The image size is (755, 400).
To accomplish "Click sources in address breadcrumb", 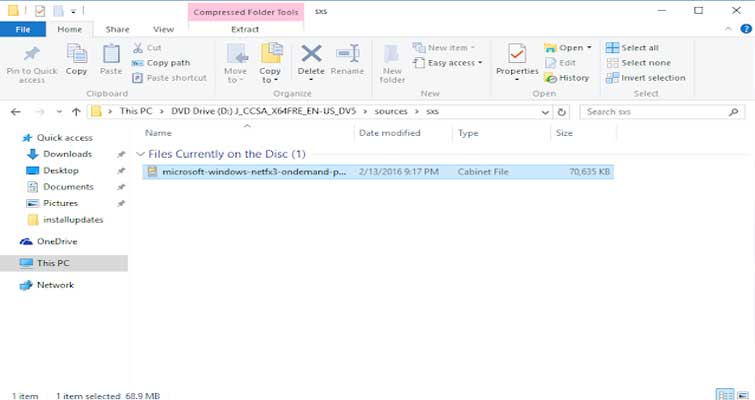I will click(391, 111).
